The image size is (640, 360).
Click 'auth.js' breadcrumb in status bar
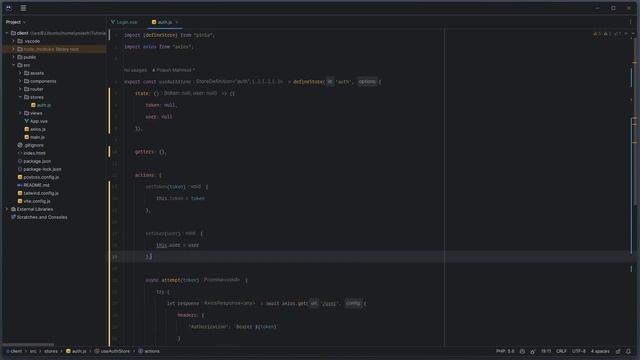pos(76,351)
